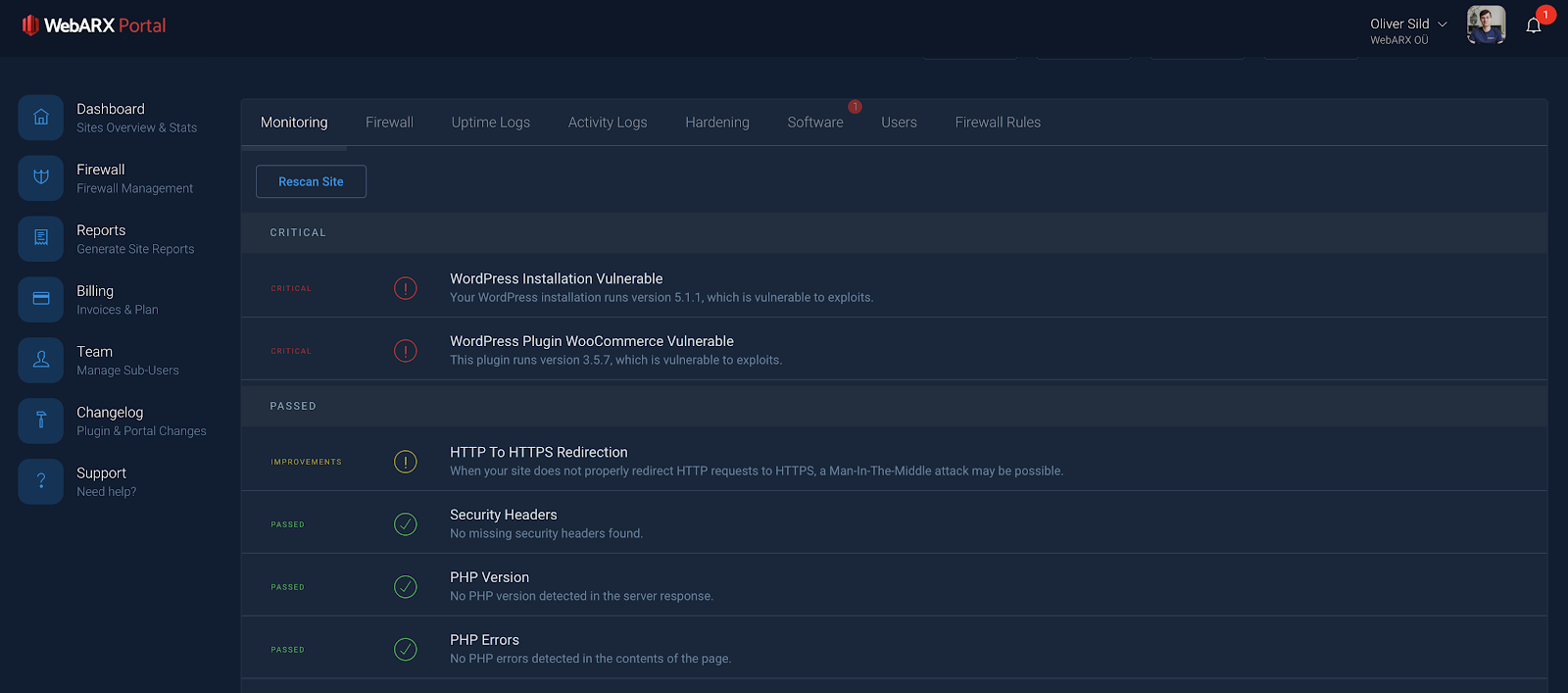The image size is (1568, 693).
Task: Select the Software tab
Action: tap(815, 123)
